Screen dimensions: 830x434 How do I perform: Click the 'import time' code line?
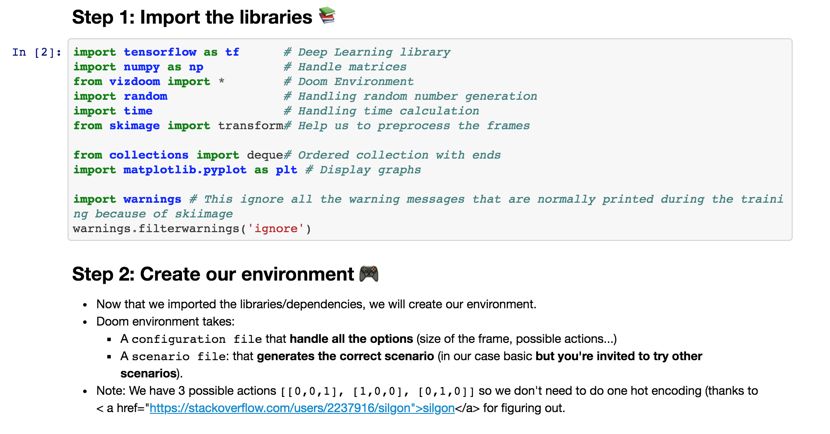[x=113, y=111]
